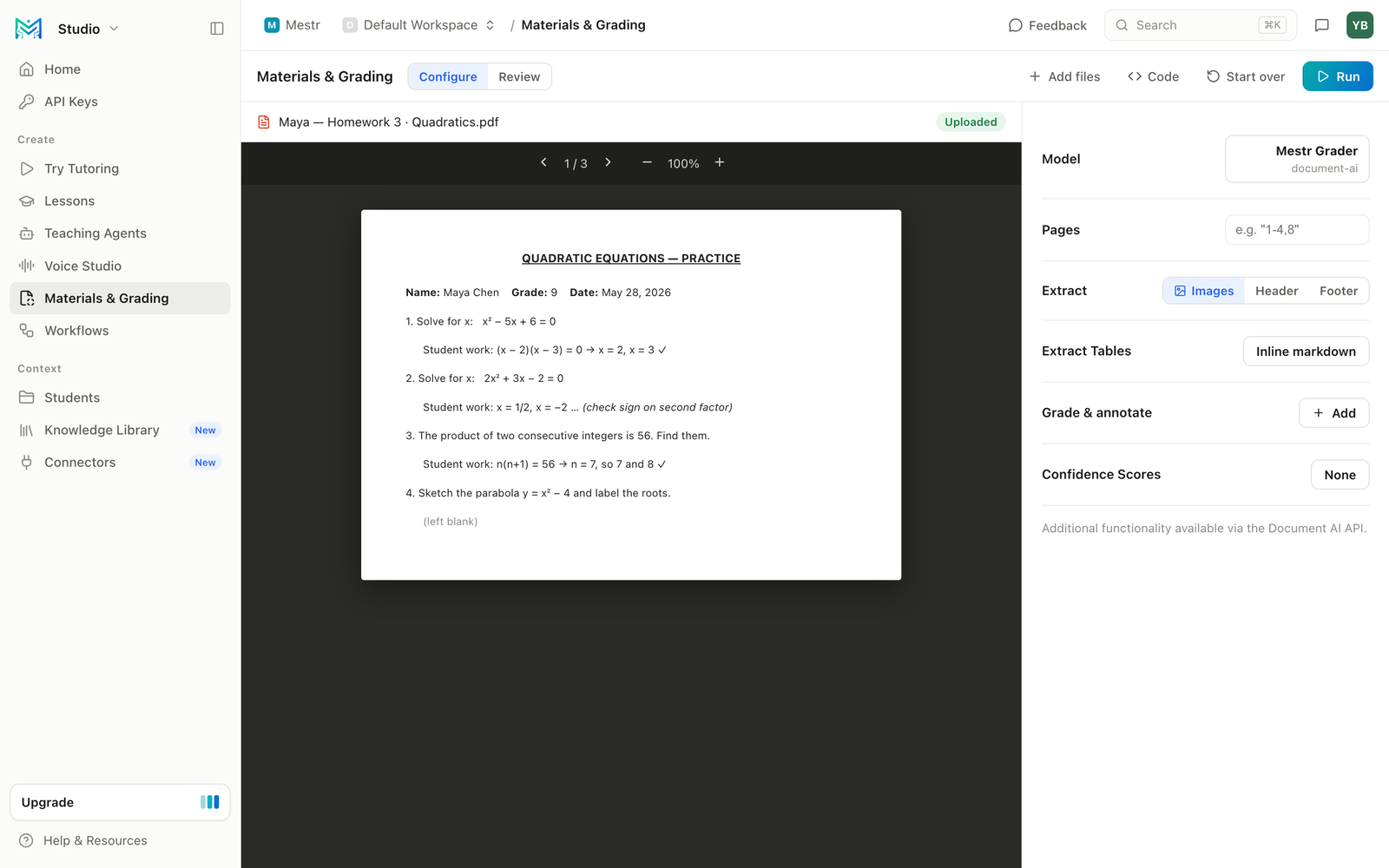
Task: Click the 100% zoom value
Action: pyautogui.click(x=683, y=163)
